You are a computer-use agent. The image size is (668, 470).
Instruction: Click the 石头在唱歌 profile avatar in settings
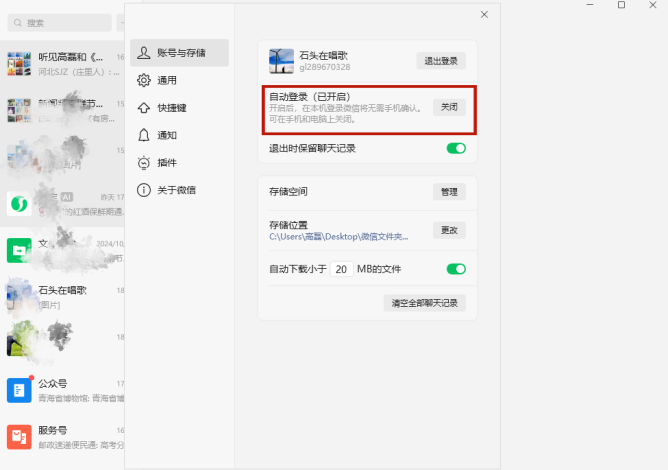[x=281, y=61]
